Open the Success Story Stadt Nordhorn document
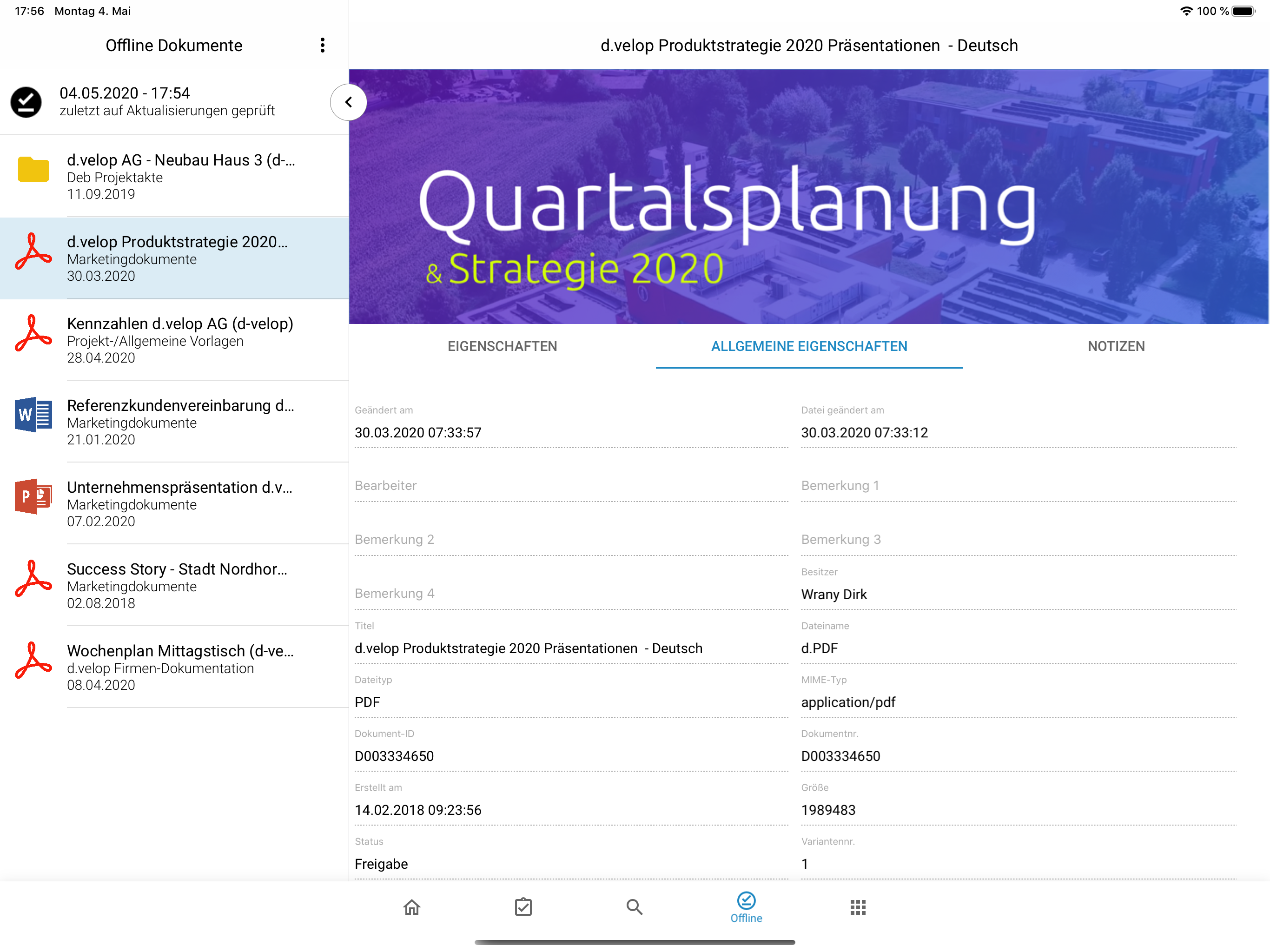This screenshot has width=1270, height=952. tap(174, 585)
